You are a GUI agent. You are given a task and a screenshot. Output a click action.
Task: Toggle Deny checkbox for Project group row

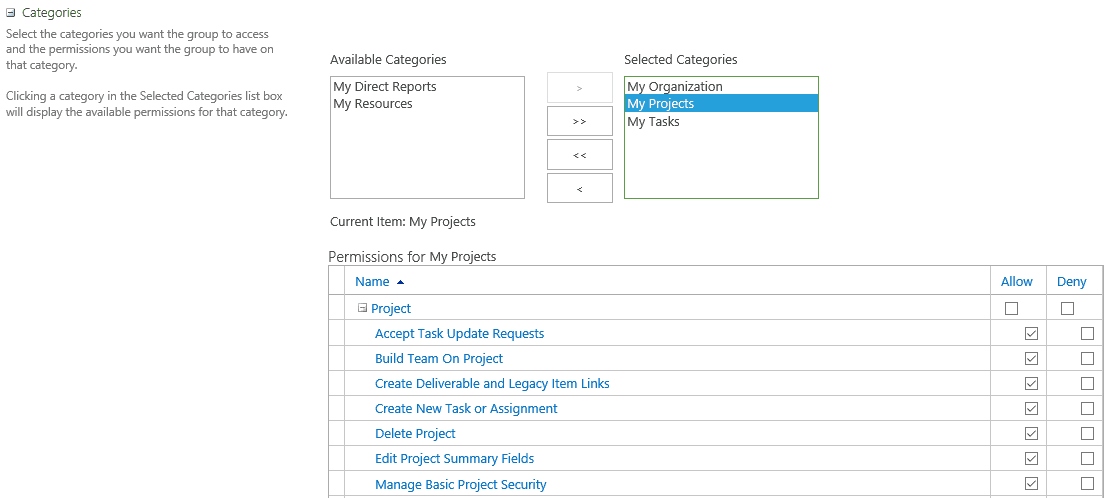pyautogui.click(x=1067, y=308)
